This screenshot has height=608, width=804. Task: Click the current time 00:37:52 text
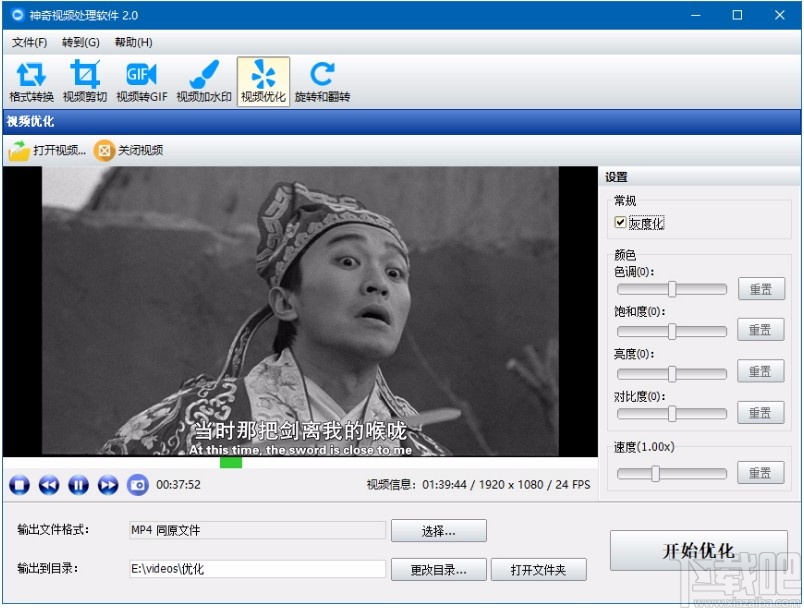pyautogui.click(x=178, y=484)
